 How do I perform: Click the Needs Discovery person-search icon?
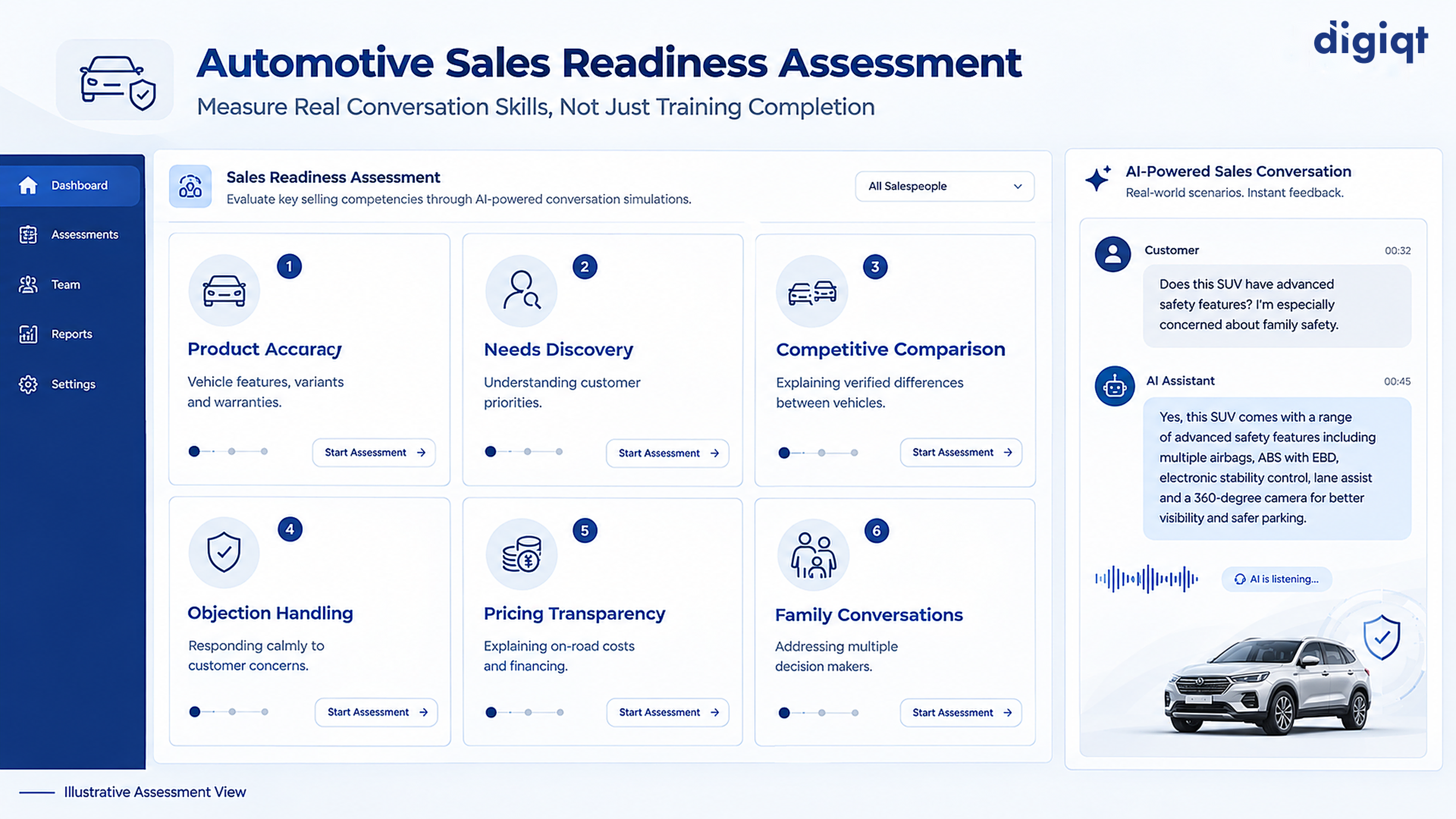521,291
